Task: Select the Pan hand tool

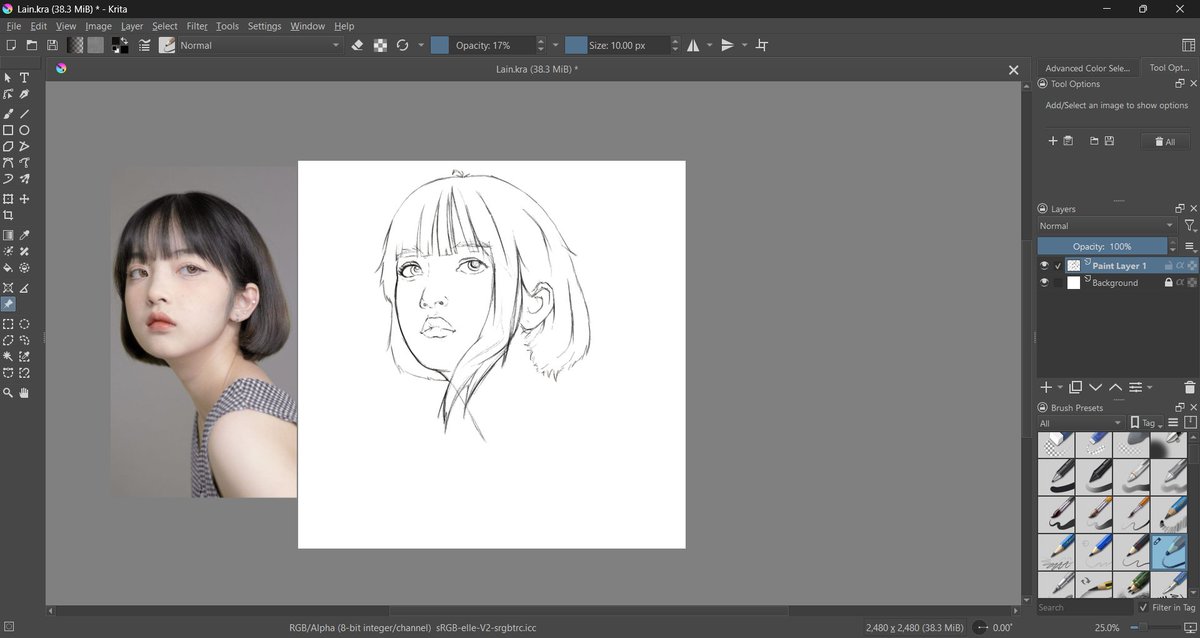Action: 25,393
